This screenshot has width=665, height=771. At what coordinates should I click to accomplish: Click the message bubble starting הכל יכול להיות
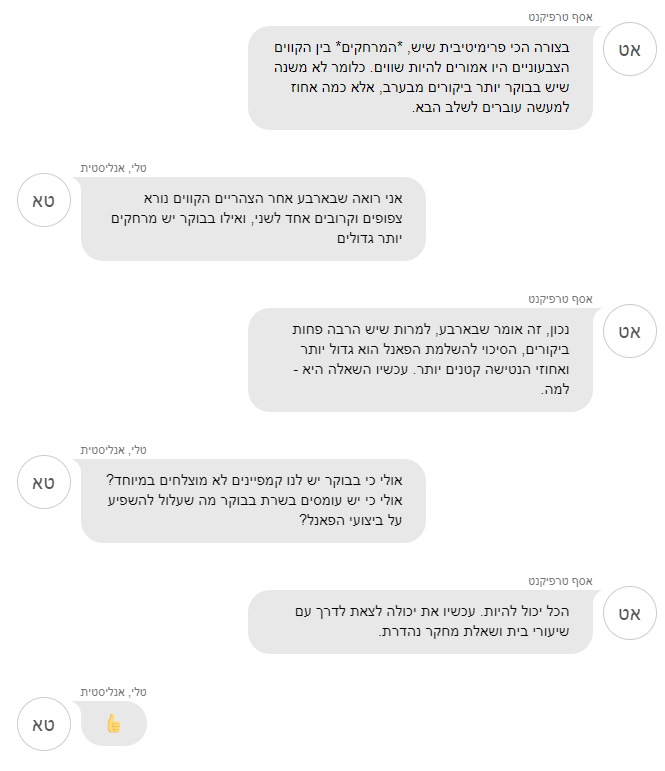click(x=420, y=622)
